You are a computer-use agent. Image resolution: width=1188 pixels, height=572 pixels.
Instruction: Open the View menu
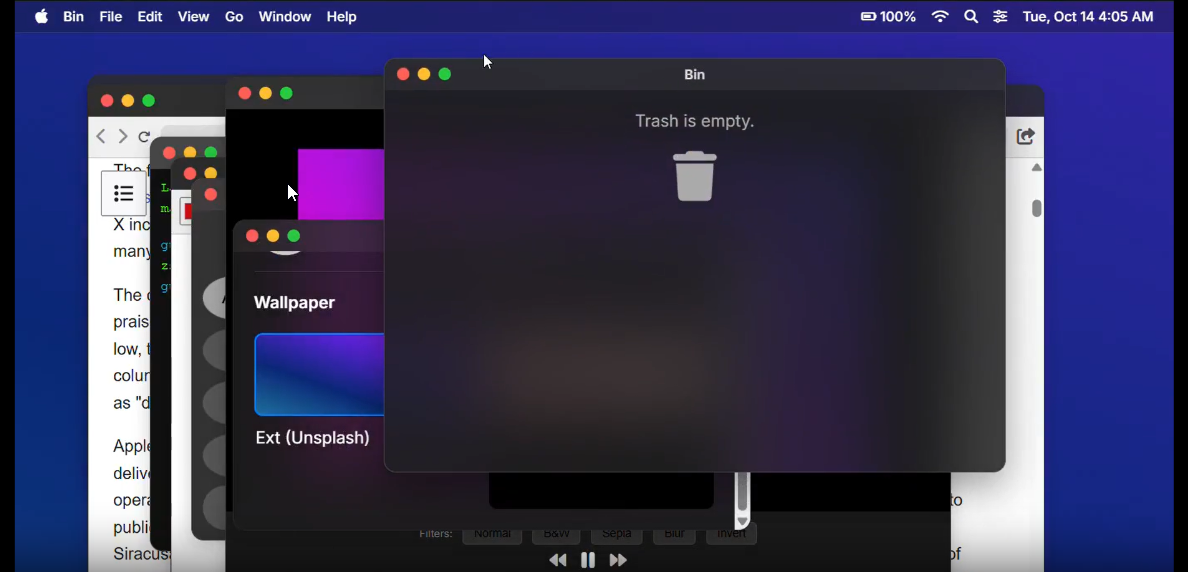pyautogui.click(x=193, y=17)
